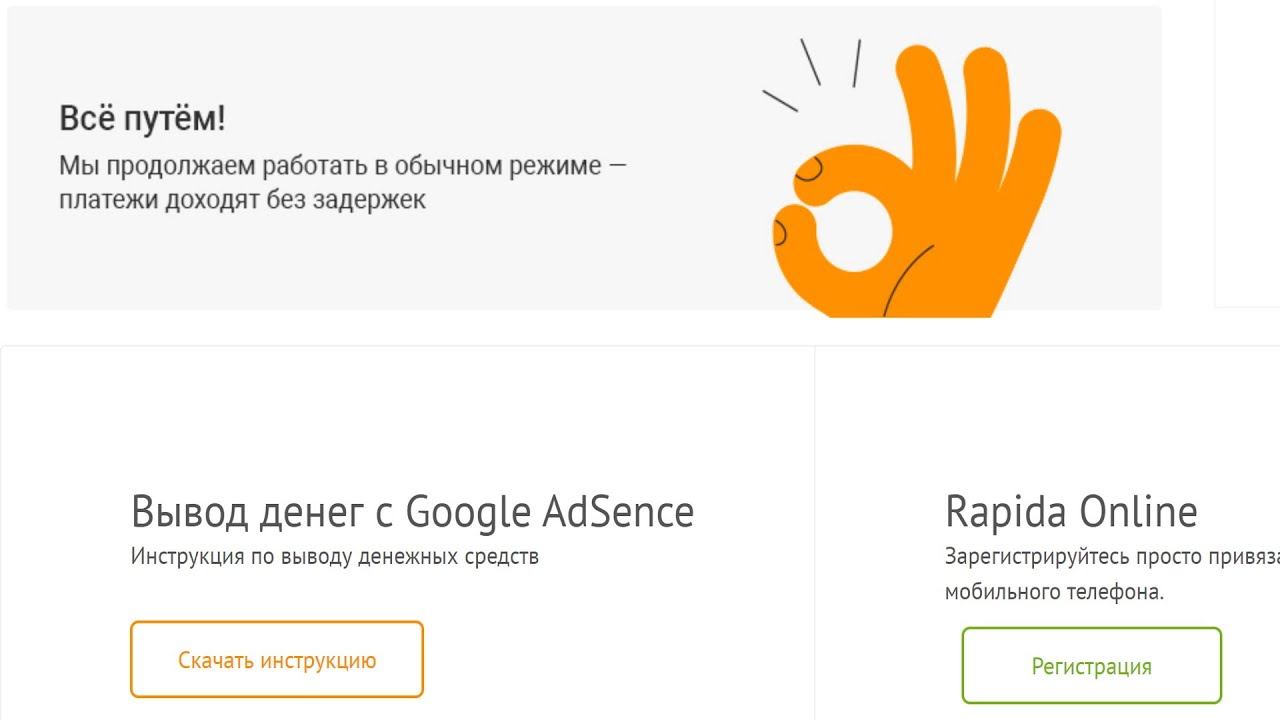1280x720 pixels.
Task: Click the word Google in the heading
Action: click(x=468, y=512)
